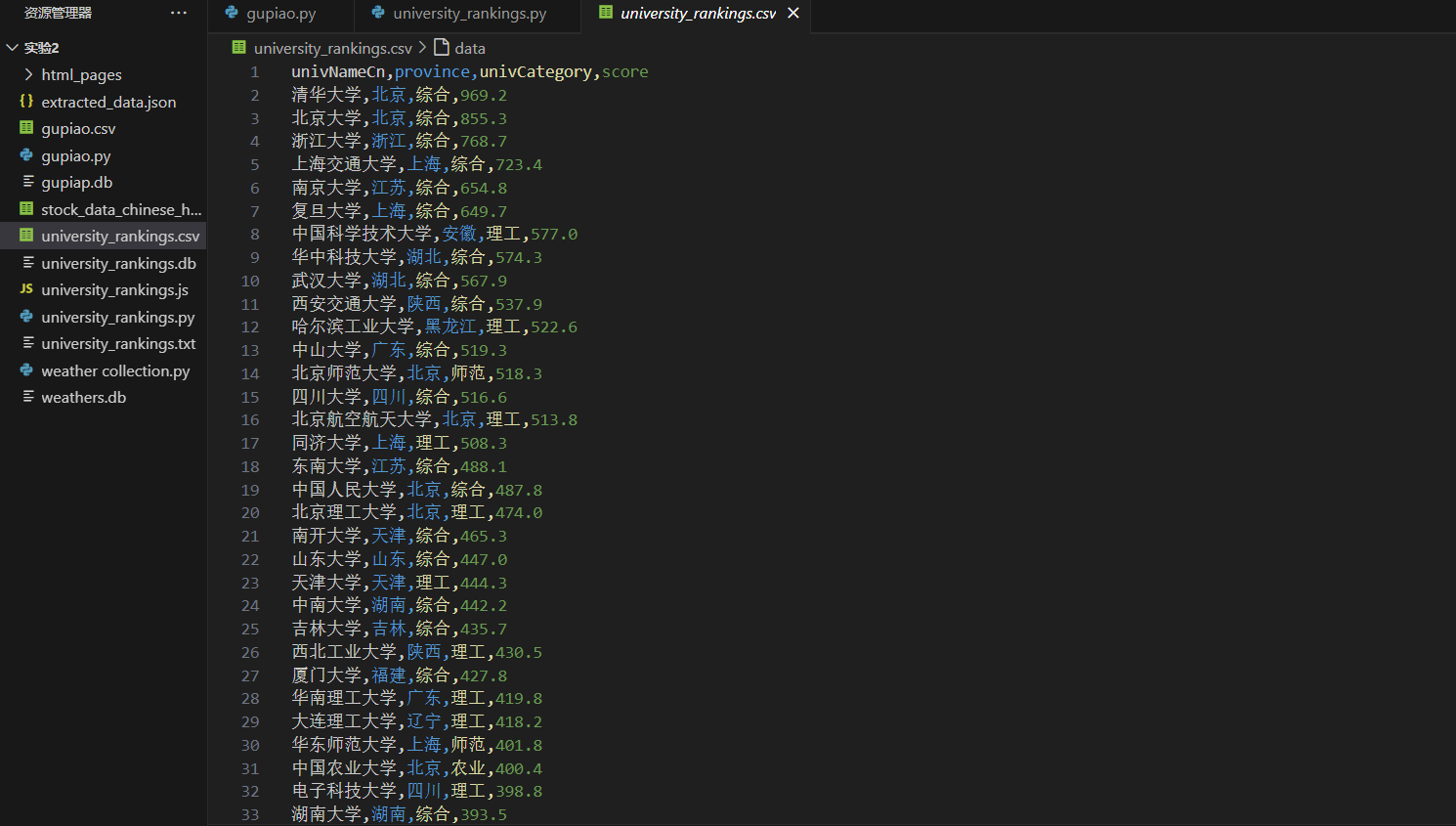Open university_rankings.txt file

pos(118,343)
